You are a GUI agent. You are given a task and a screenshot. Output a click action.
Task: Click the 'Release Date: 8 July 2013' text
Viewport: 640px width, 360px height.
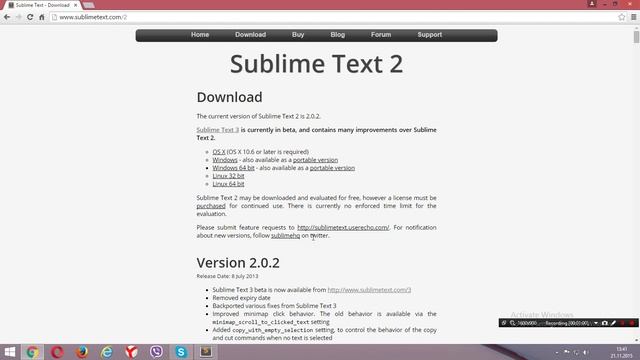click(x=227, y=276)
